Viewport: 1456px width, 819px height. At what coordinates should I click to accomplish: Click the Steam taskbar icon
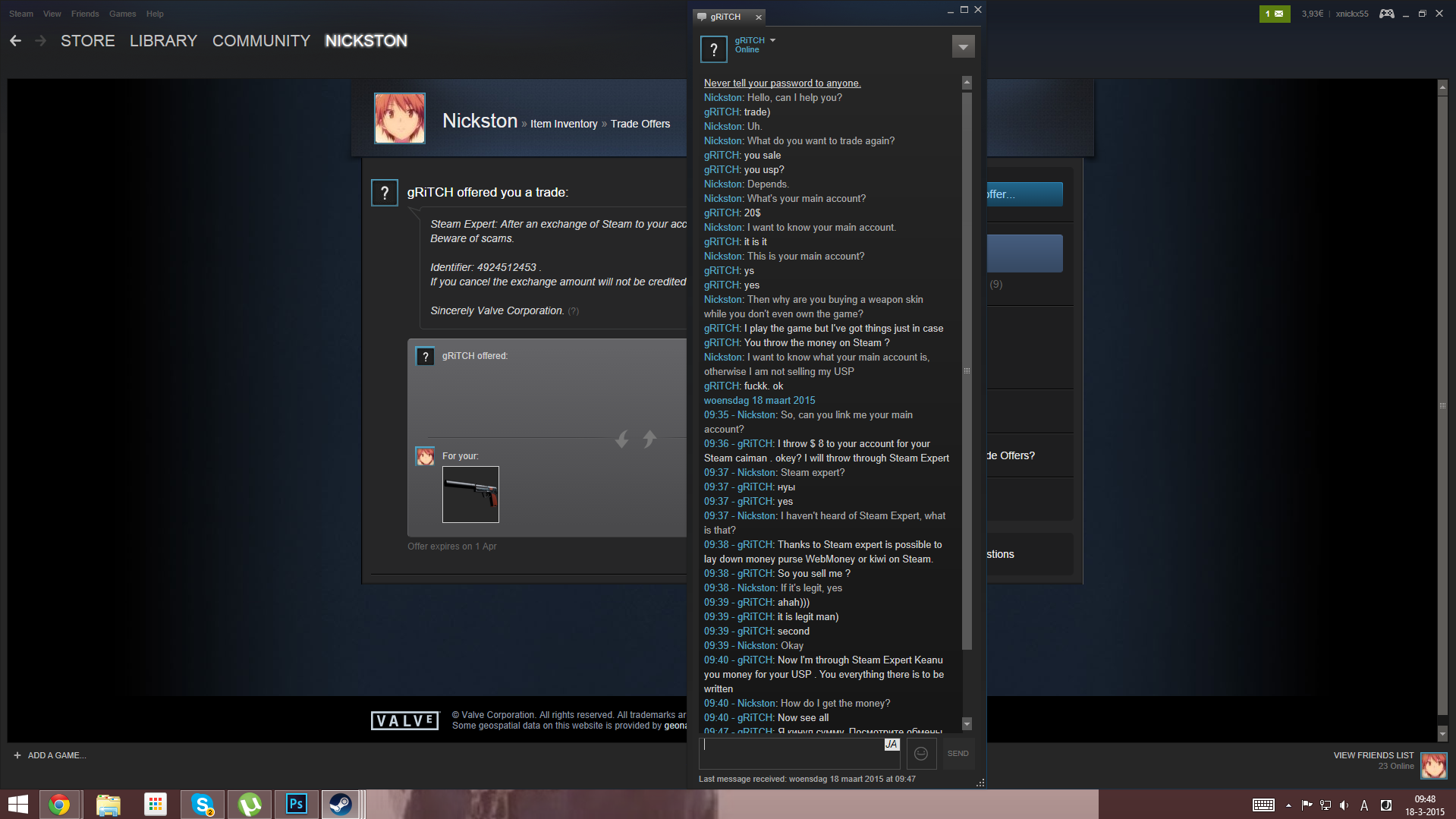(341, 805)
